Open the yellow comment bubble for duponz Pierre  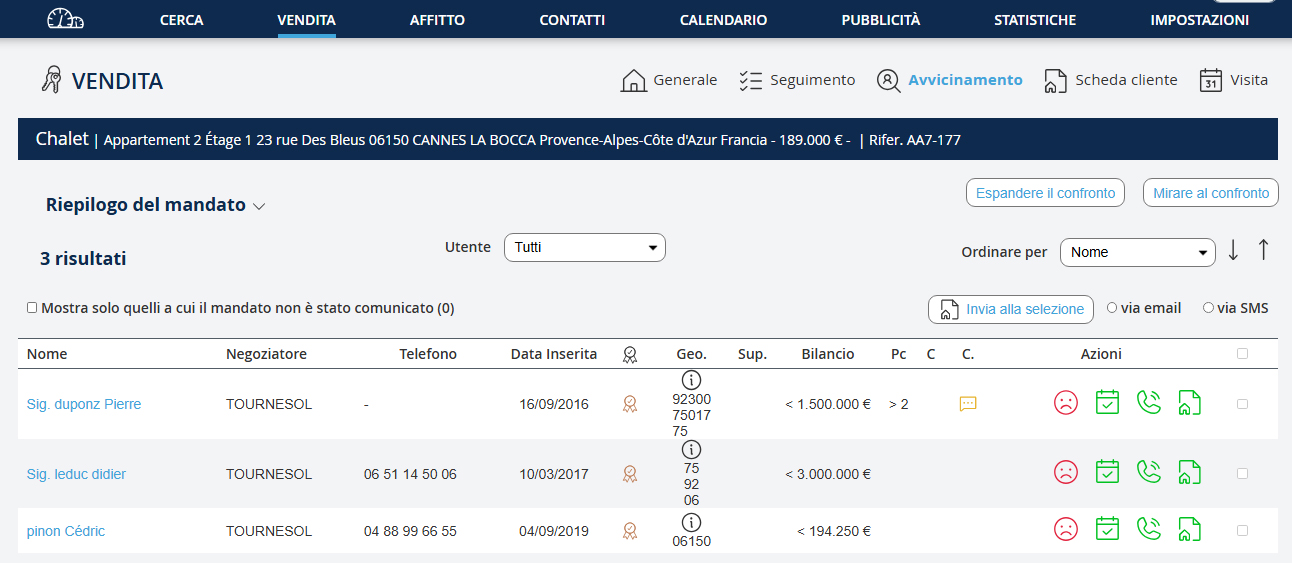tap(967, 404)
